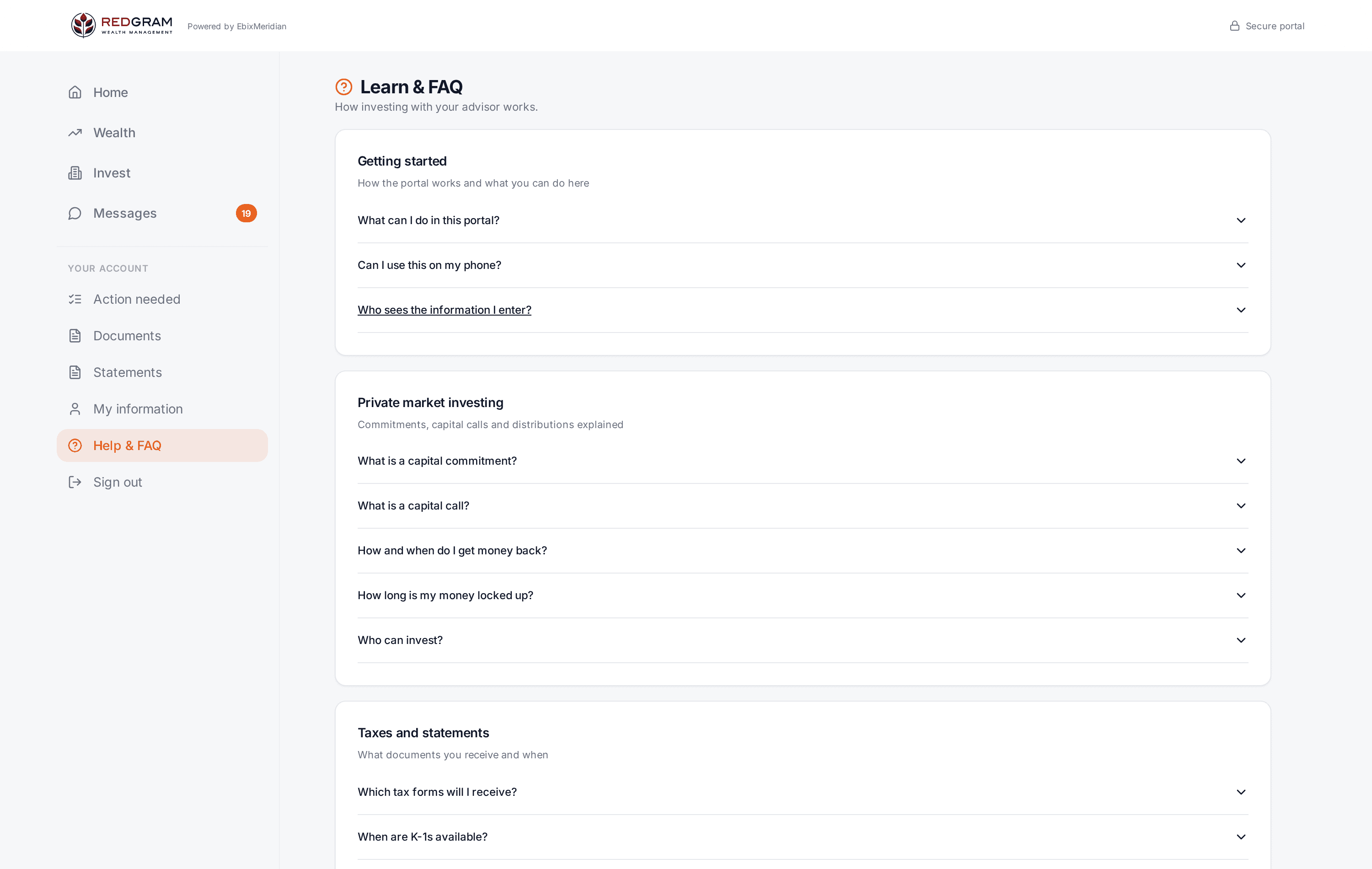This screenshot has width=1372, height=869.
Task: Click the Messages speech bubble icon
Action: pyautogui.click(x=75, y=213)
